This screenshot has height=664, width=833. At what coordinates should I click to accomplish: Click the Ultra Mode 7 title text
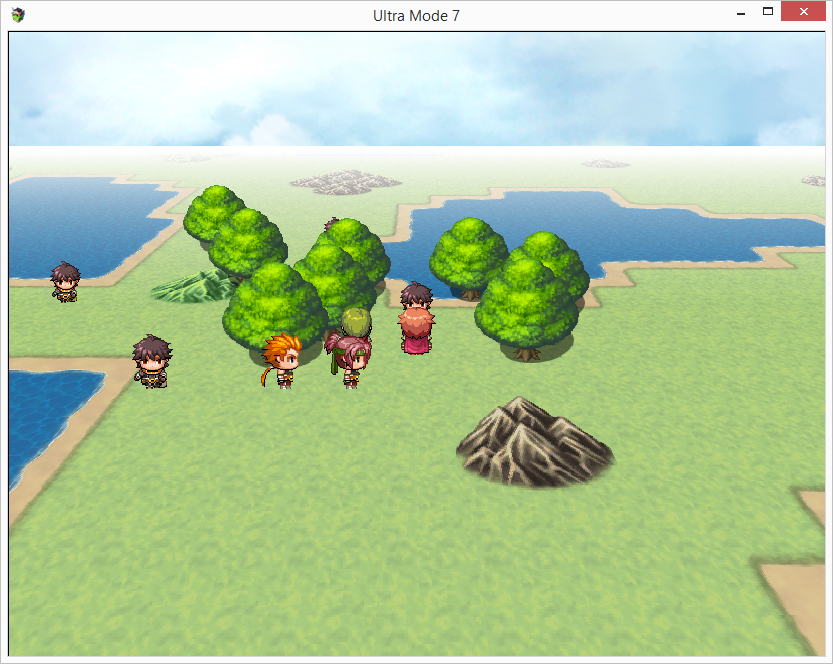[x=416, y=16]
